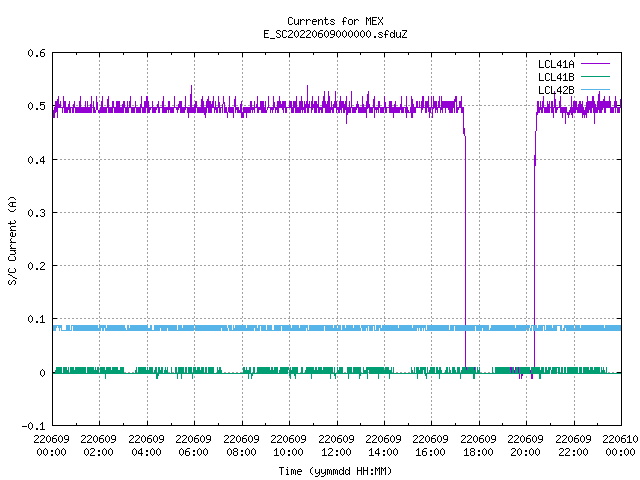The width and height of the screenshot is (640, 480).
Task: Click the 0.1 y-axis tick label
Action: coord(36,319)
